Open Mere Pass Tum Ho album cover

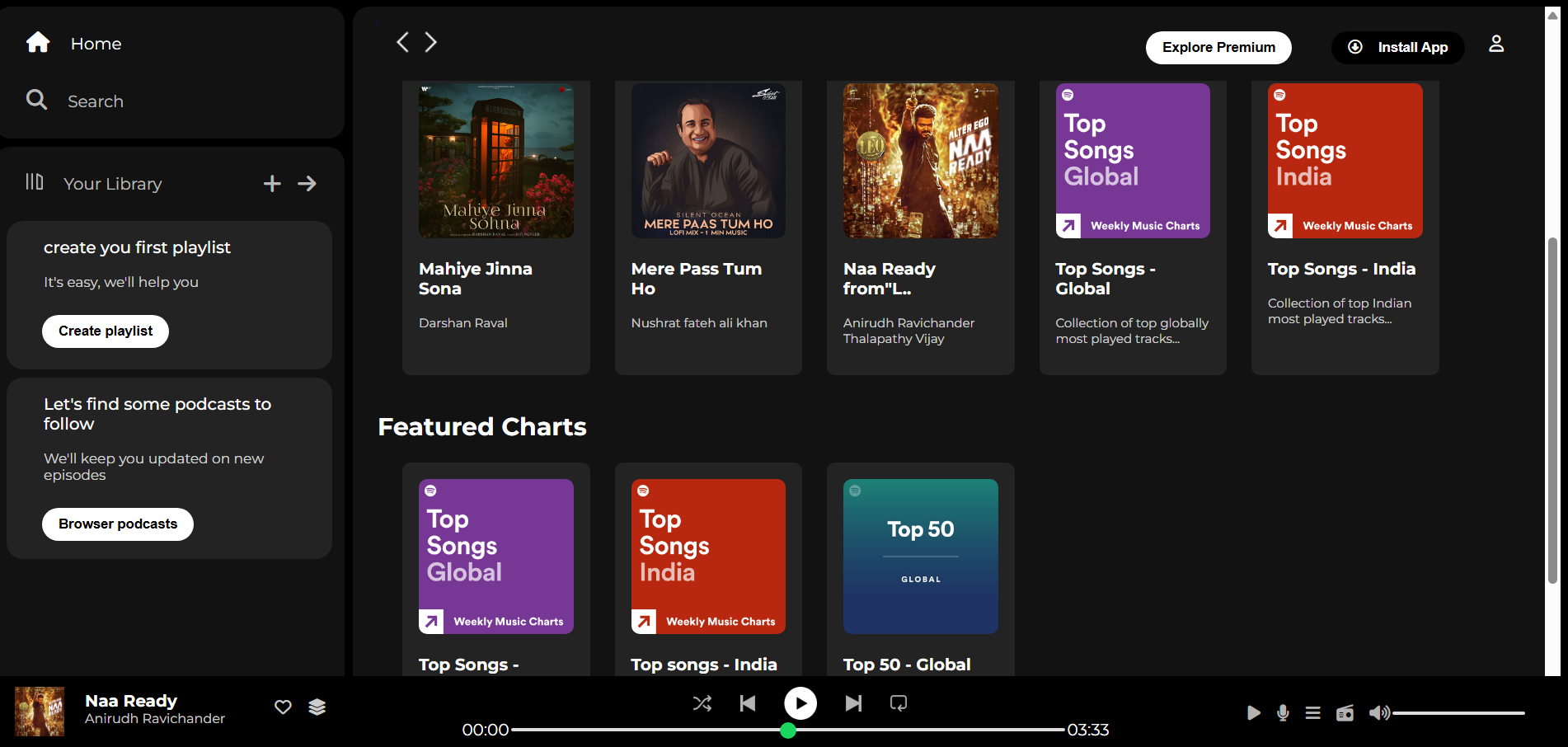tap(708, 161)
